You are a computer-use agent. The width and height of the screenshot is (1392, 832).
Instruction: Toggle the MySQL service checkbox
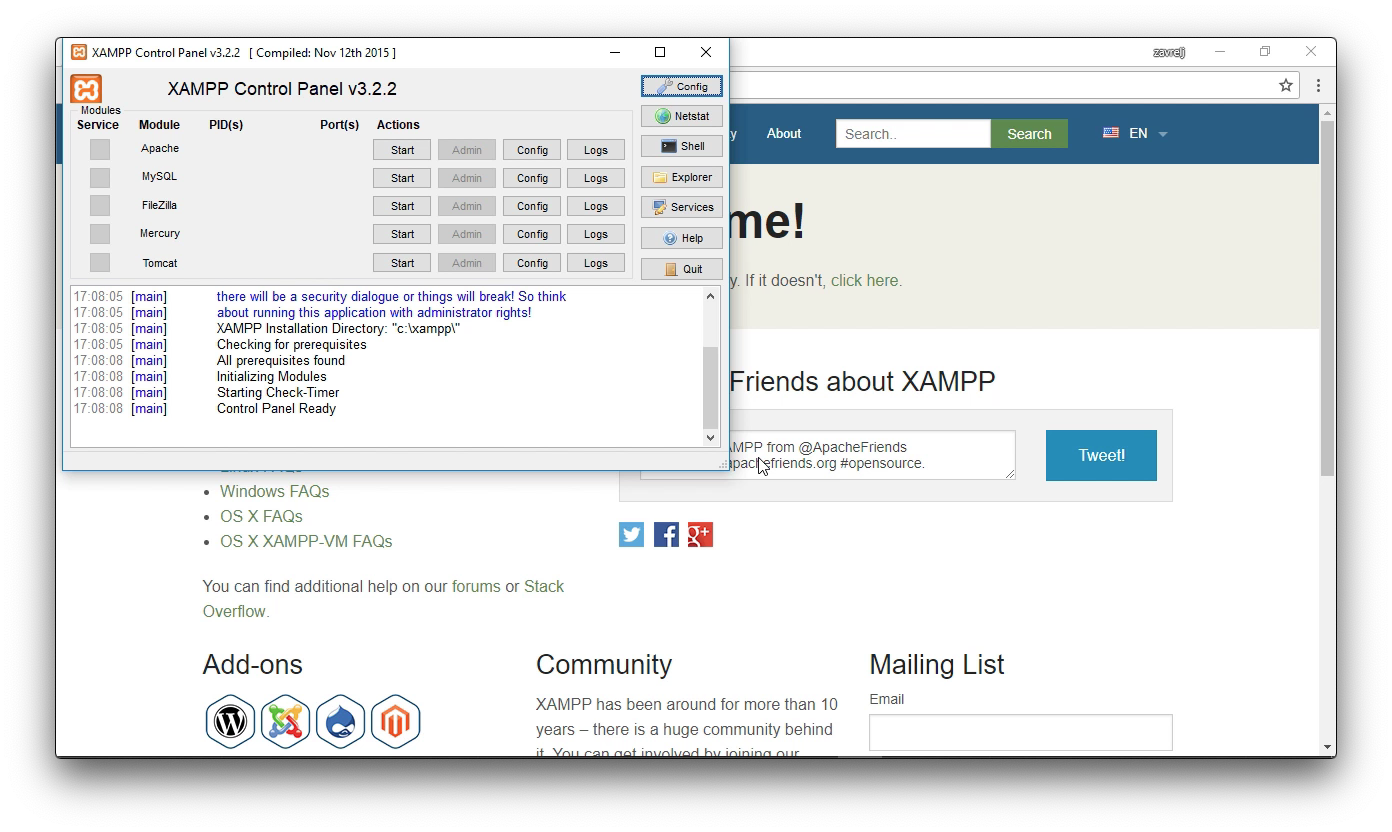tap(100, 177)
